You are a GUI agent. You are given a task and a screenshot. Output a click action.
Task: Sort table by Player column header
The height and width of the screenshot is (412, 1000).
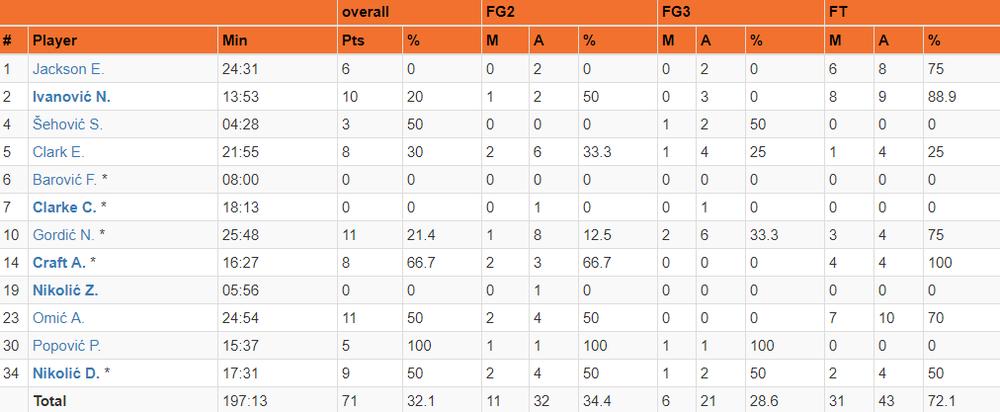54,41
